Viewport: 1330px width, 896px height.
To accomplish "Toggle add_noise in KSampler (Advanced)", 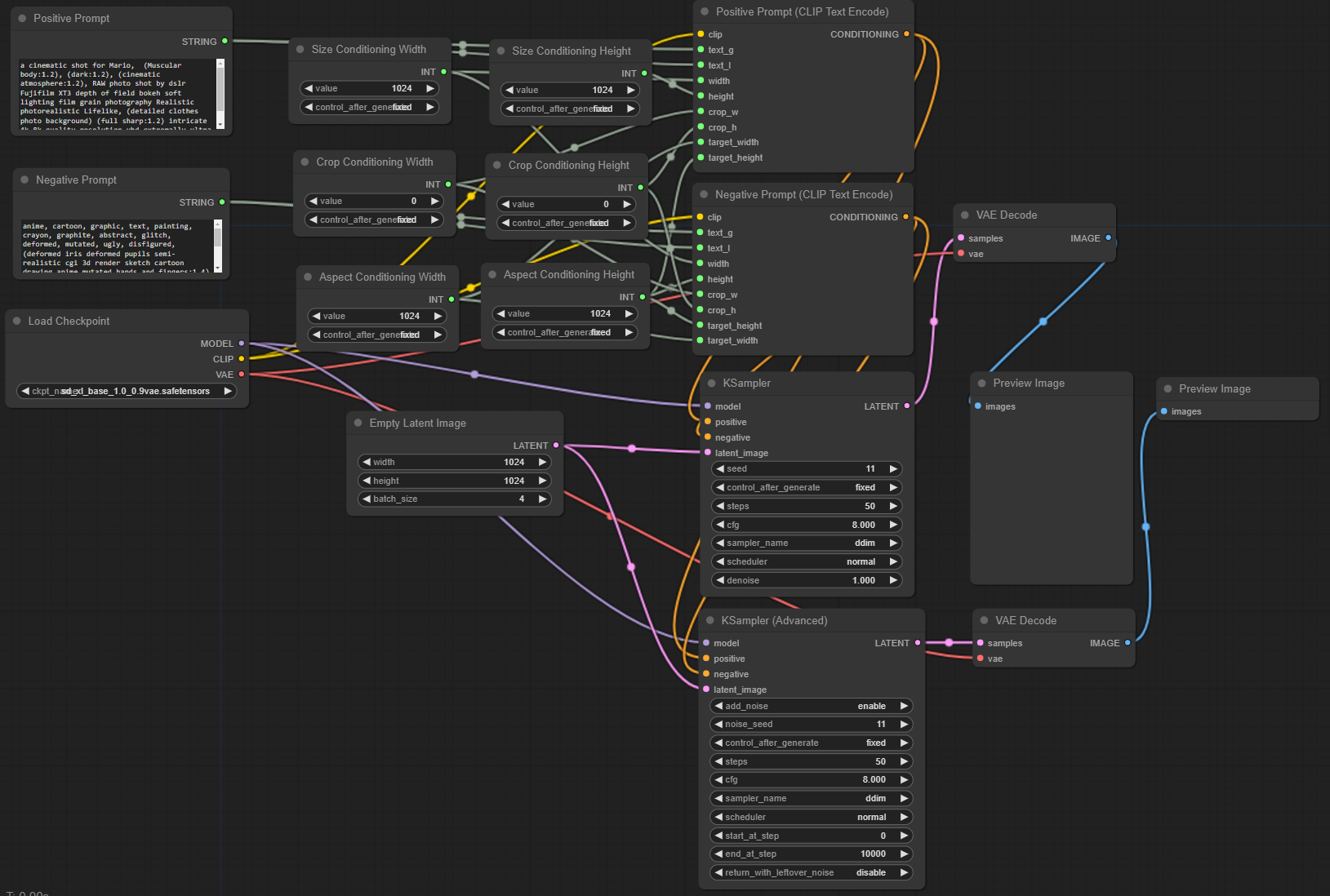I will pyautogui.click(x=811, y=706).
